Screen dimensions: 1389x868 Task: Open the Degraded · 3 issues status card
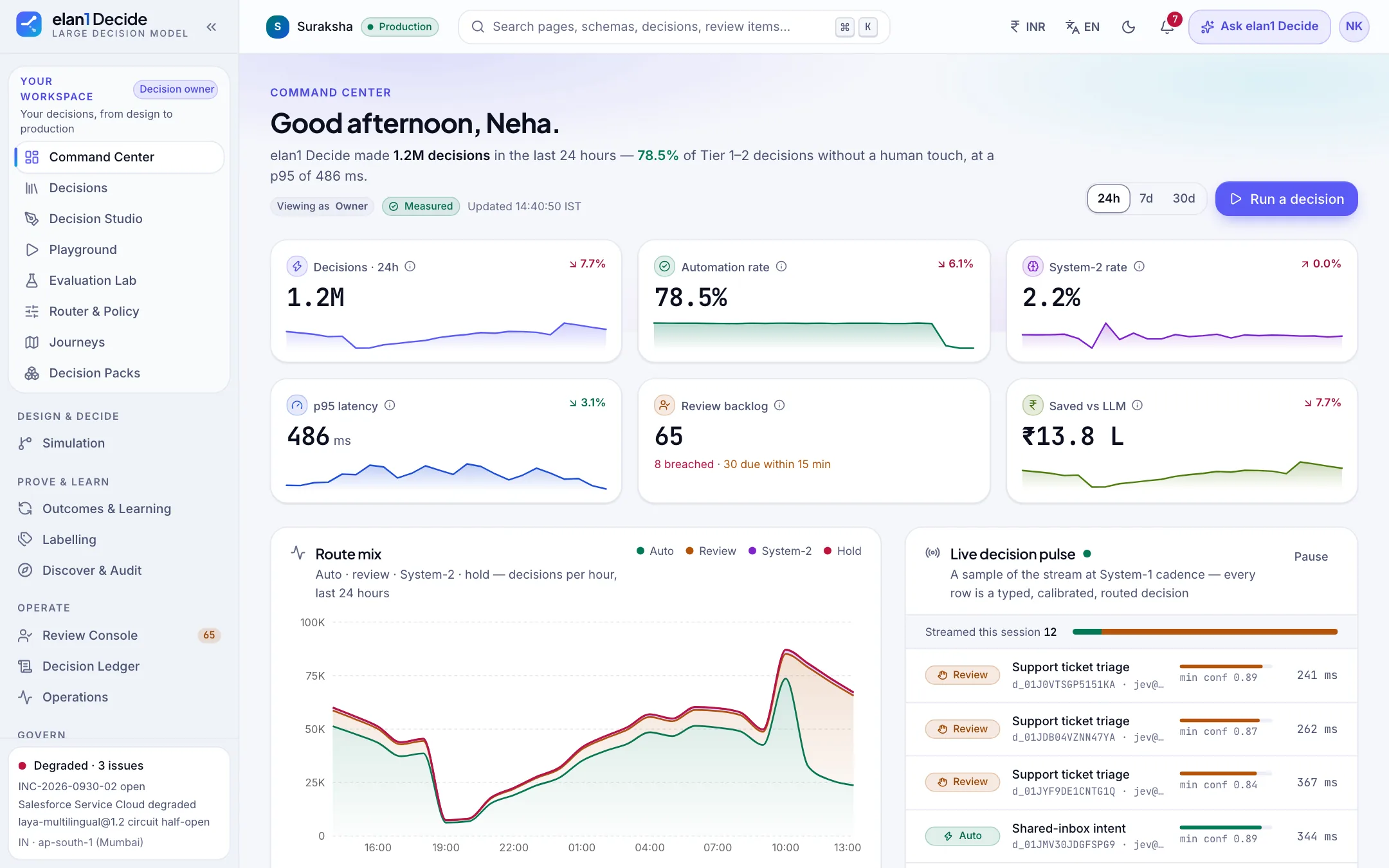119,803
